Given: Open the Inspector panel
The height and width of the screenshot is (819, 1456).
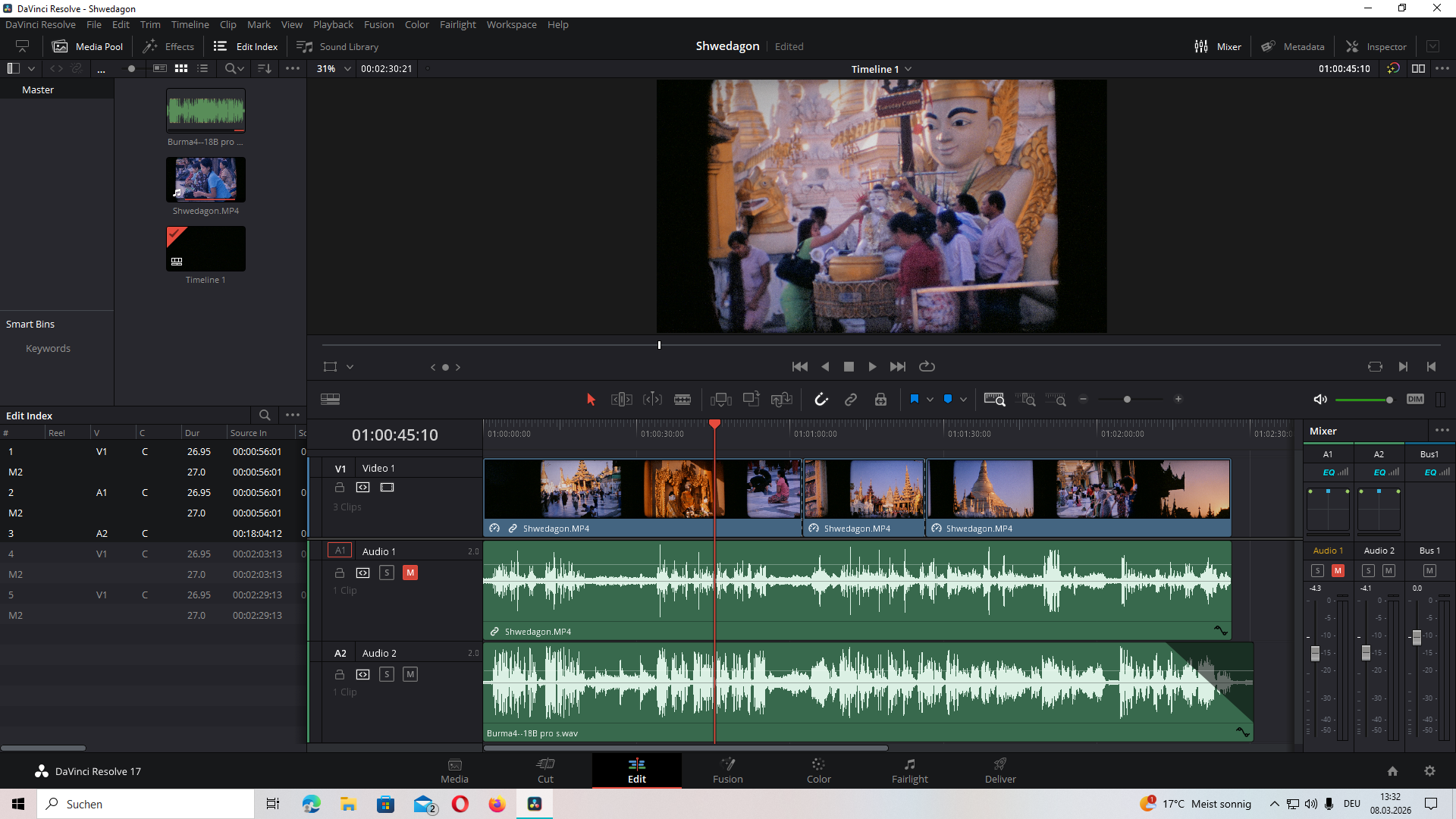Looking at the screenshot, I should [1376, 46].
